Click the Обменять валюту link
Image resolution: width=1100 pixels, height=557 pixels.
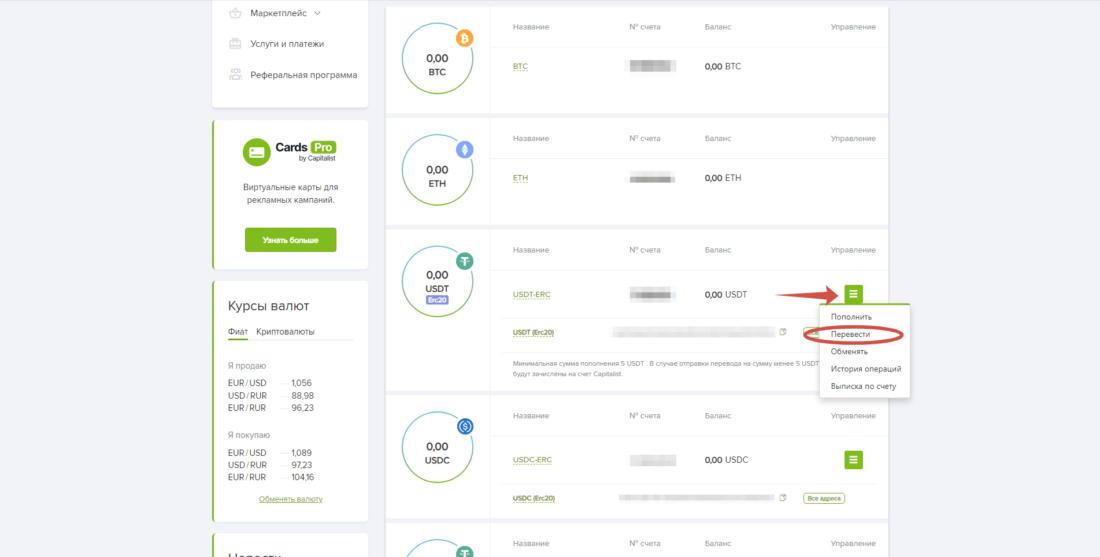(x=290, y=499)
